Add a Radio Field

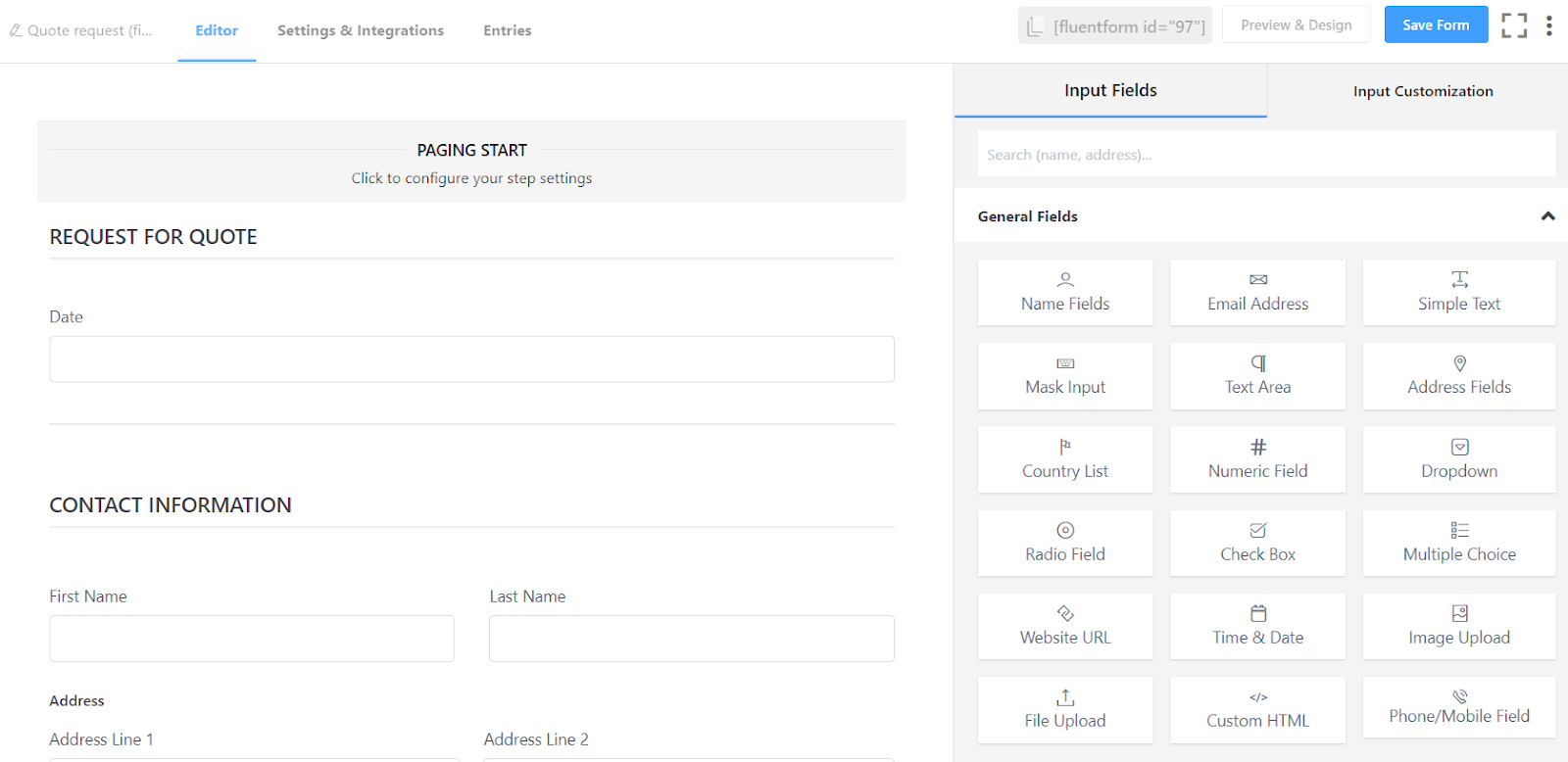click(x=1065, y=543)
